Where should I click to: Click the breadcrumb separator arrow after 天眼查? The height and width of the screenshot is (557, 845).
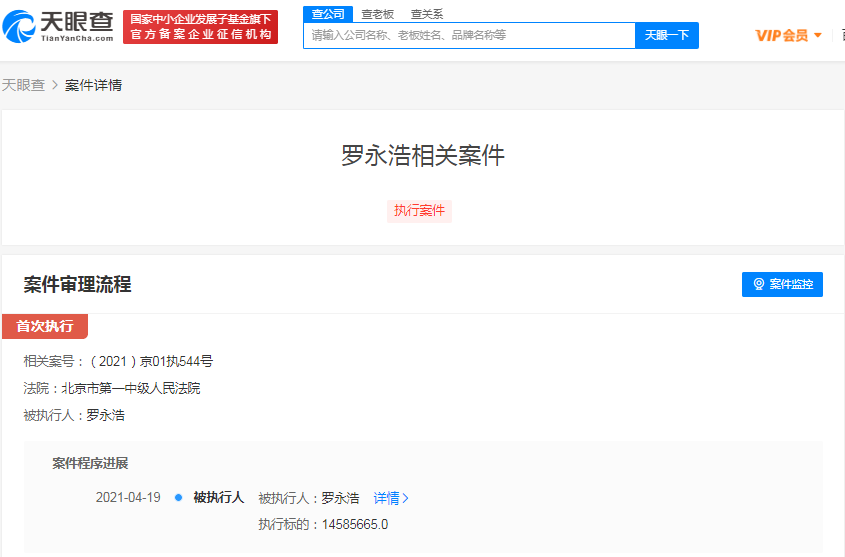pos(55,86)
